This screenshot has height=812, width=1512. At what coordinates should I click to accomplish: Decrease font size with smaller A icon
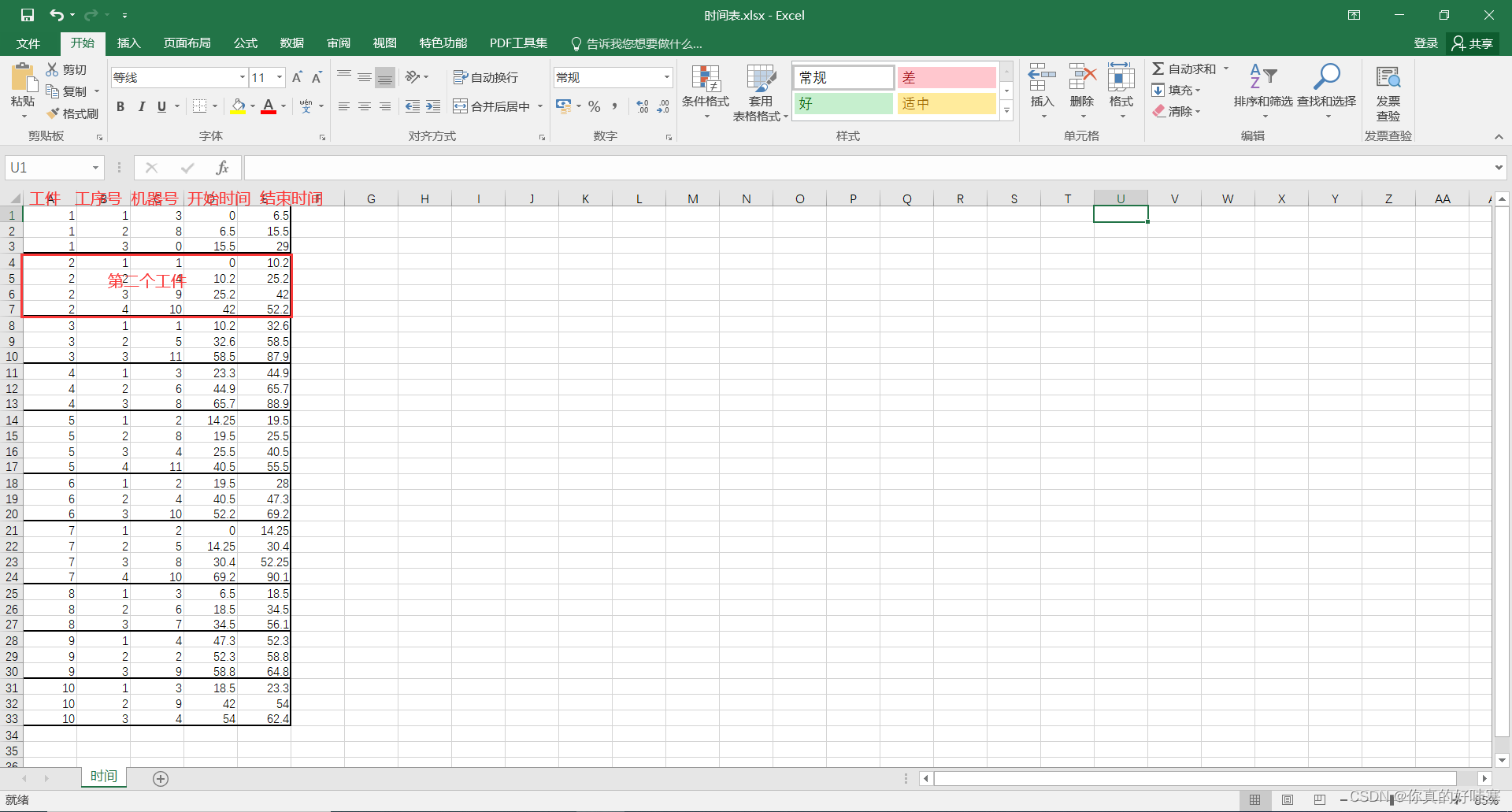tap(317, 77)
